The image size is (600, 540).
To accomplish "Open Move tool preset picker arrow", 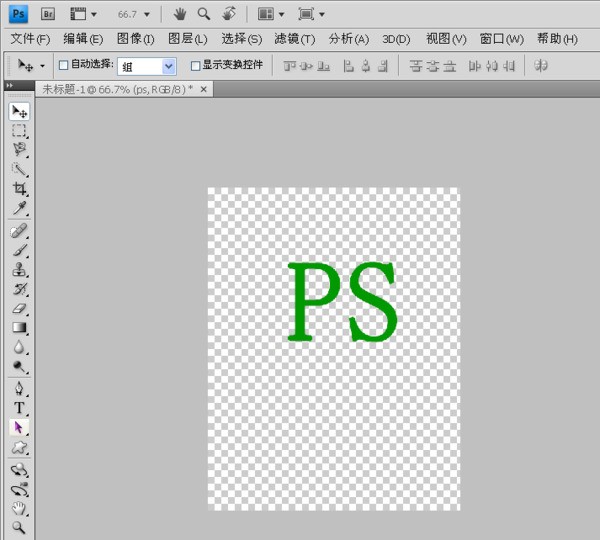I will pyautogui.click(x=42, y=66).
